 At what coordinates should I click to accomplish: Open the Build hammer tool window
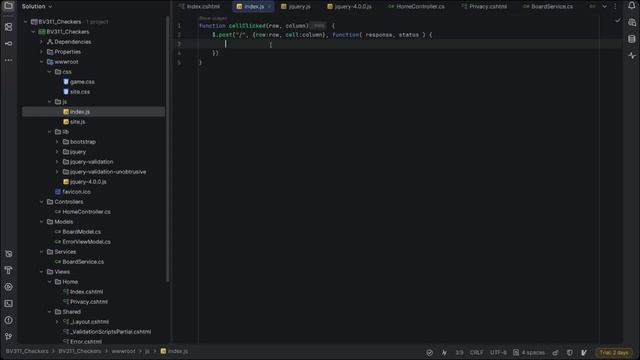(8, 270)
